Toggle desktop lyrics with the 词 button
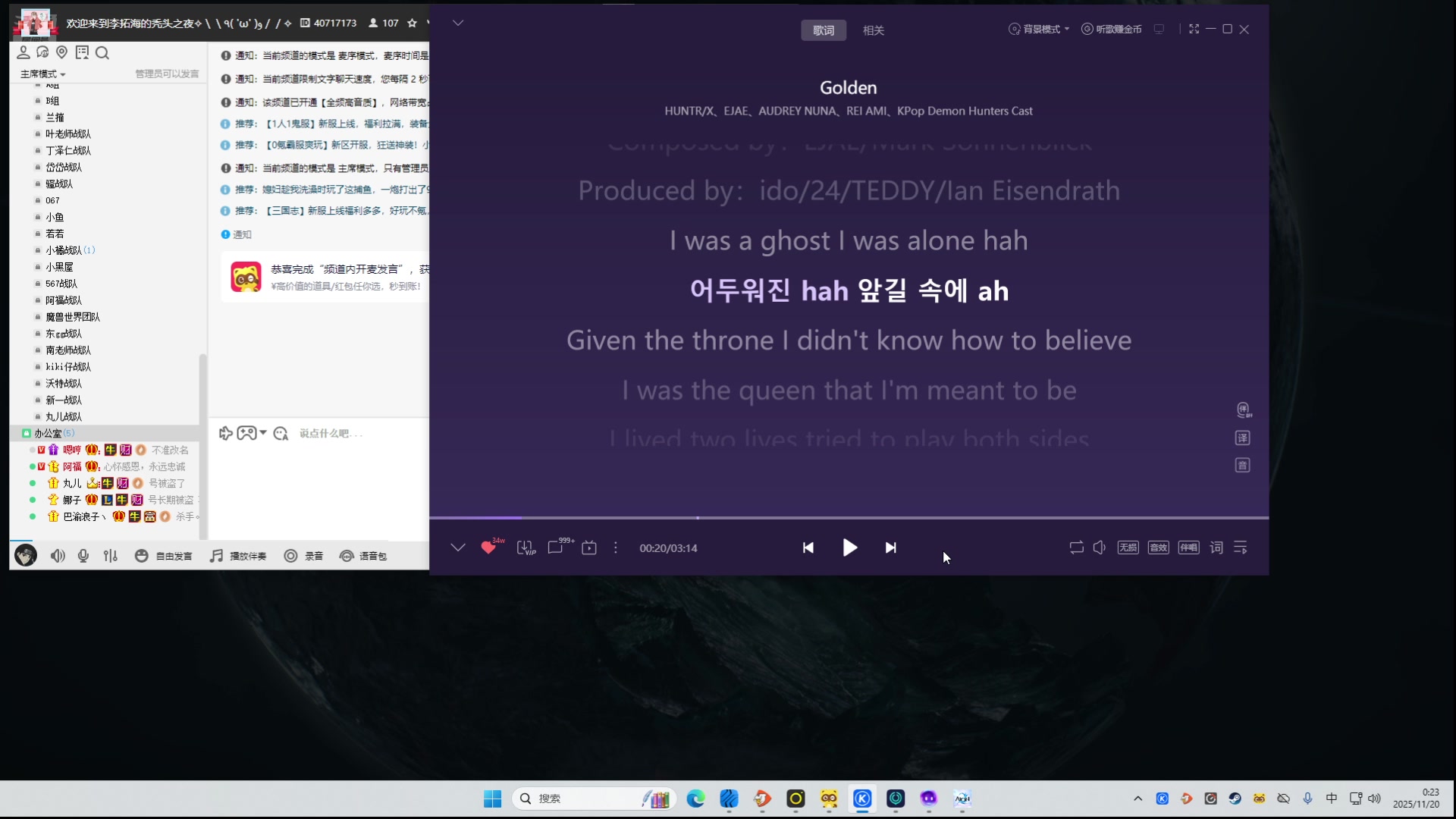1456x819 pixels. click(x=1216, y=548)
